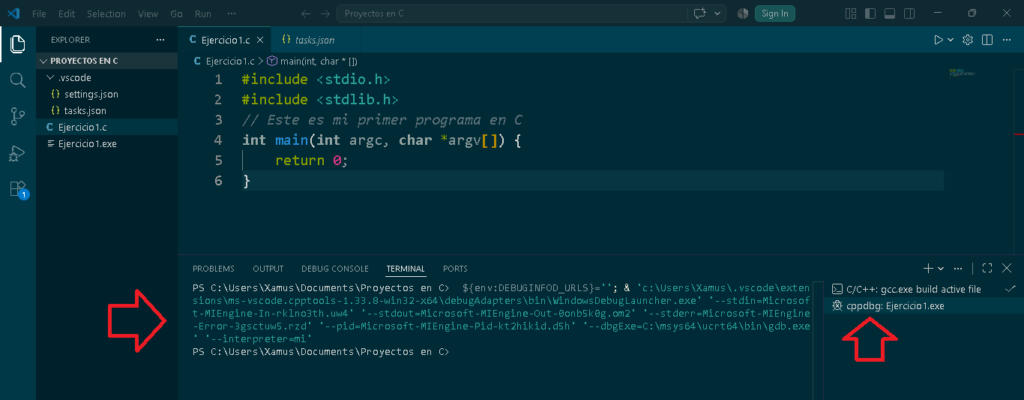1024x400 pixels.
Task: Click the comment line about primer programa
Action: point(382,120)
